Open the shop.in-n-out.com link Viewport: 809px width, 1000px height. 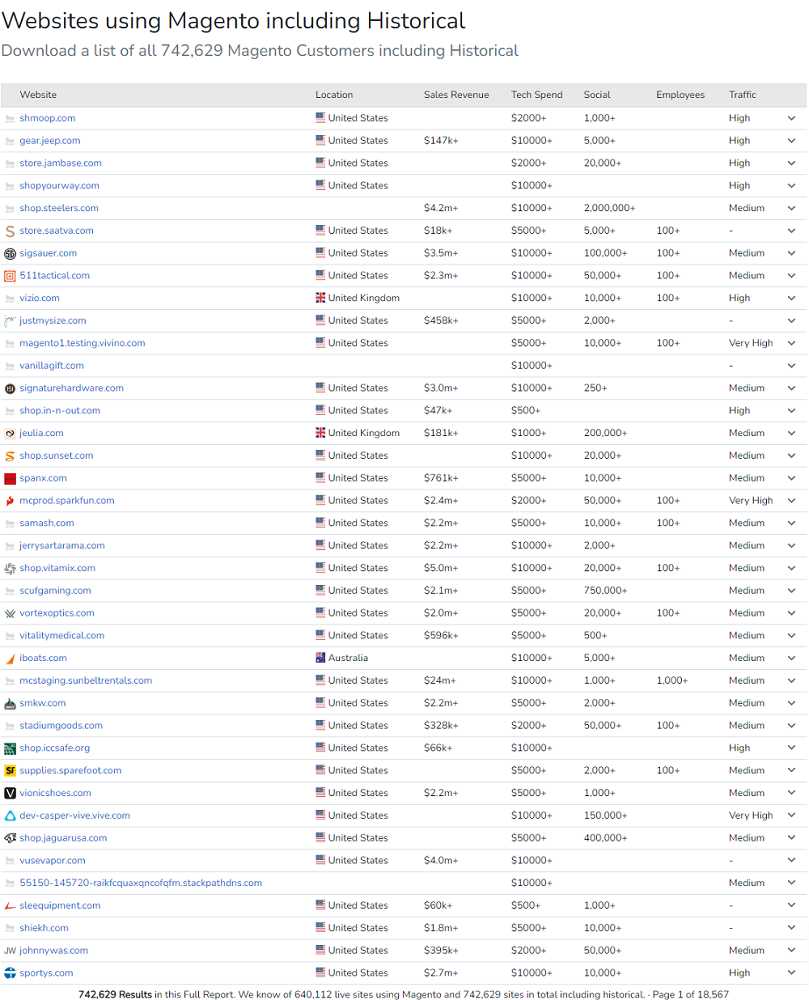(60, 410)
